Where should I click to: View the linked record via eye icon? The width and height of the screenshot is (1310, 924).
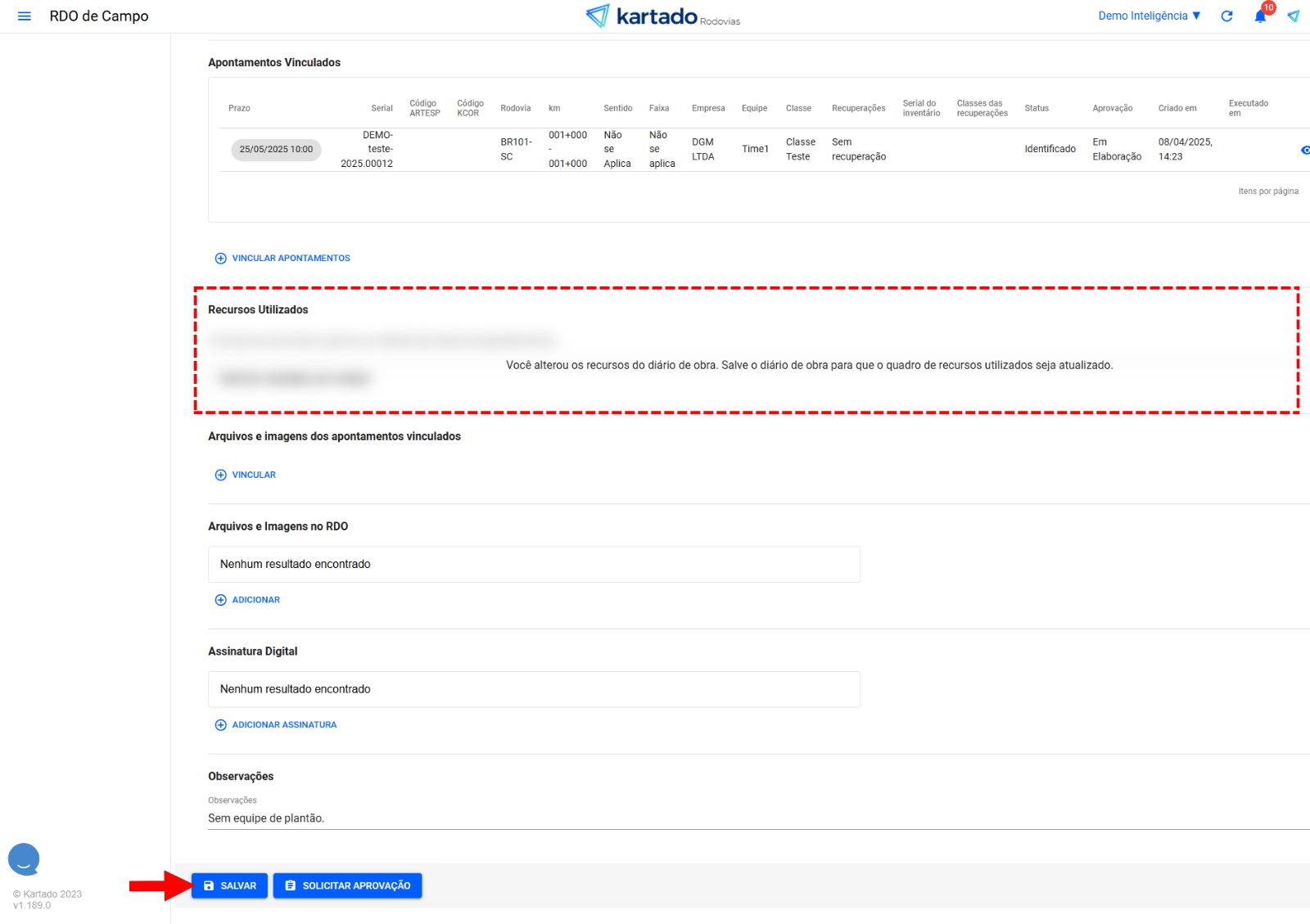click(1304, 150)
